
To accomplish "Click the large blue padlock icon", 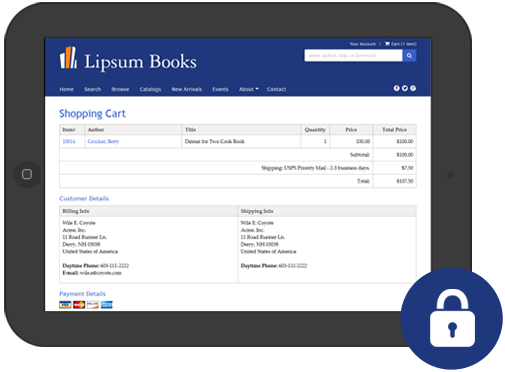I will 452,318.
